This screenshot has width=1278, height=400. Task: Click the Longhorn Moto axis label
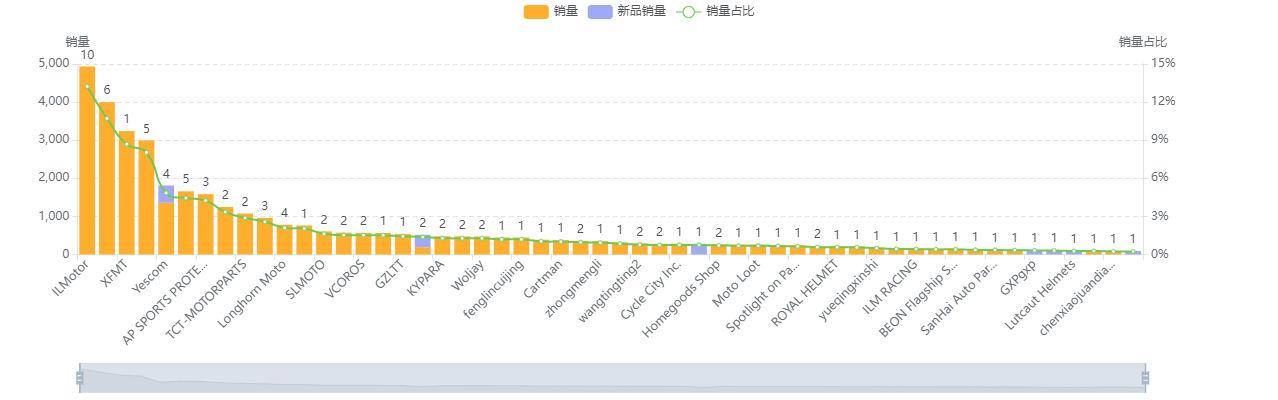[251, 297]
